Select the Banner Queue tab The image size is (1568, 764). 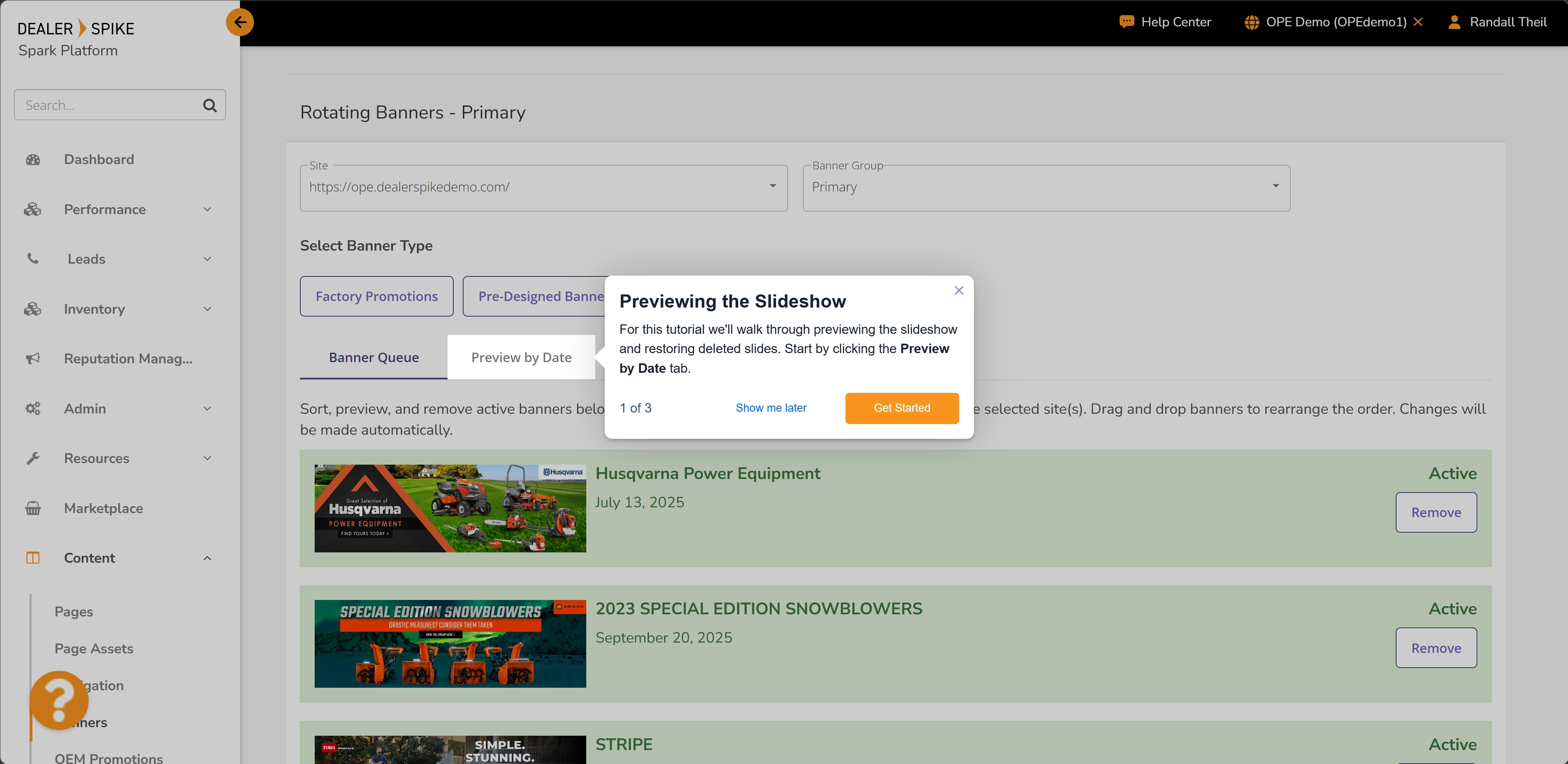(x=373, y=358)
